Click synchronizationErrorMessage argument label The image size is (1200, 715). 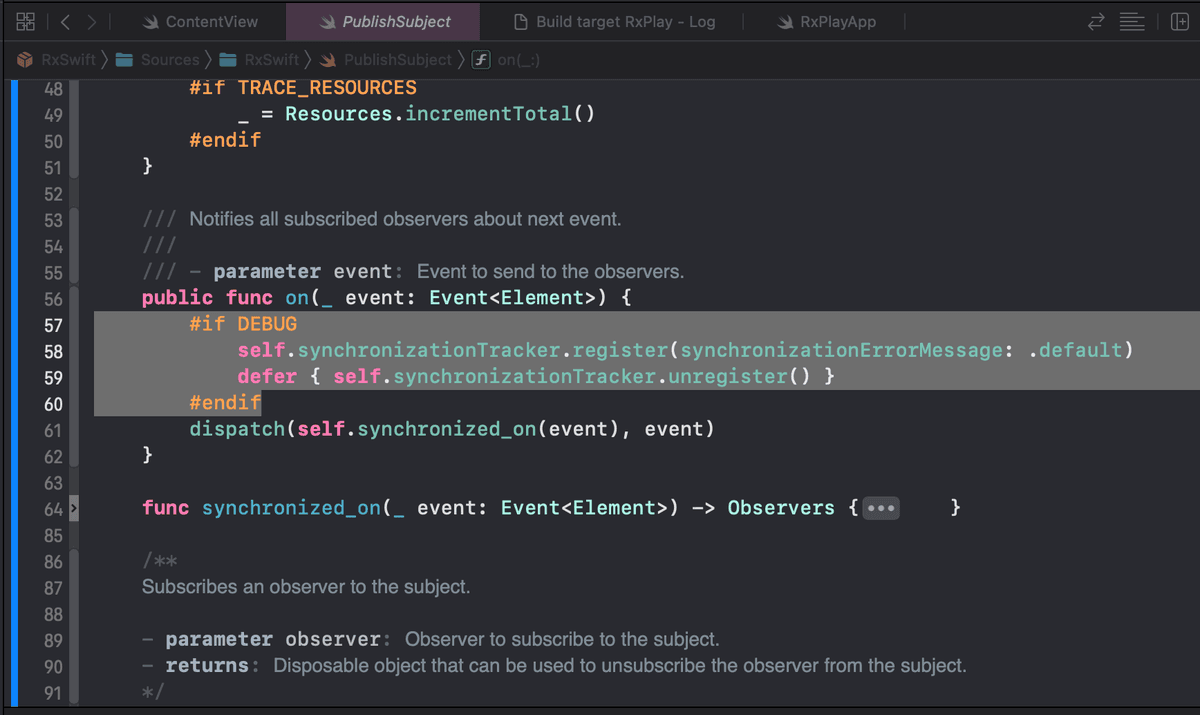[x=843, y=351]
